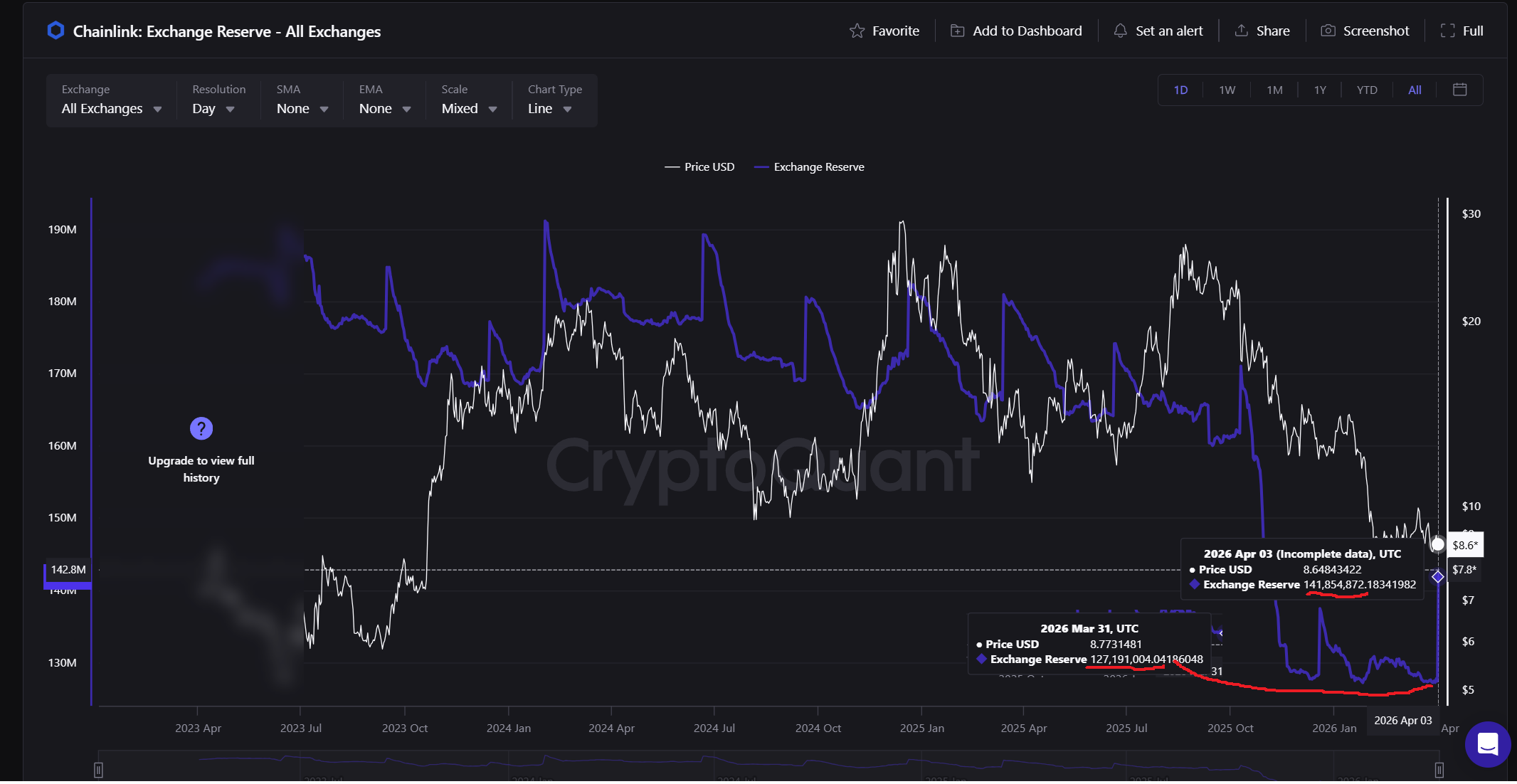Open the Chart Type Line dropdown
This screenshot has width=1517, height=784.
click(549, 109)
